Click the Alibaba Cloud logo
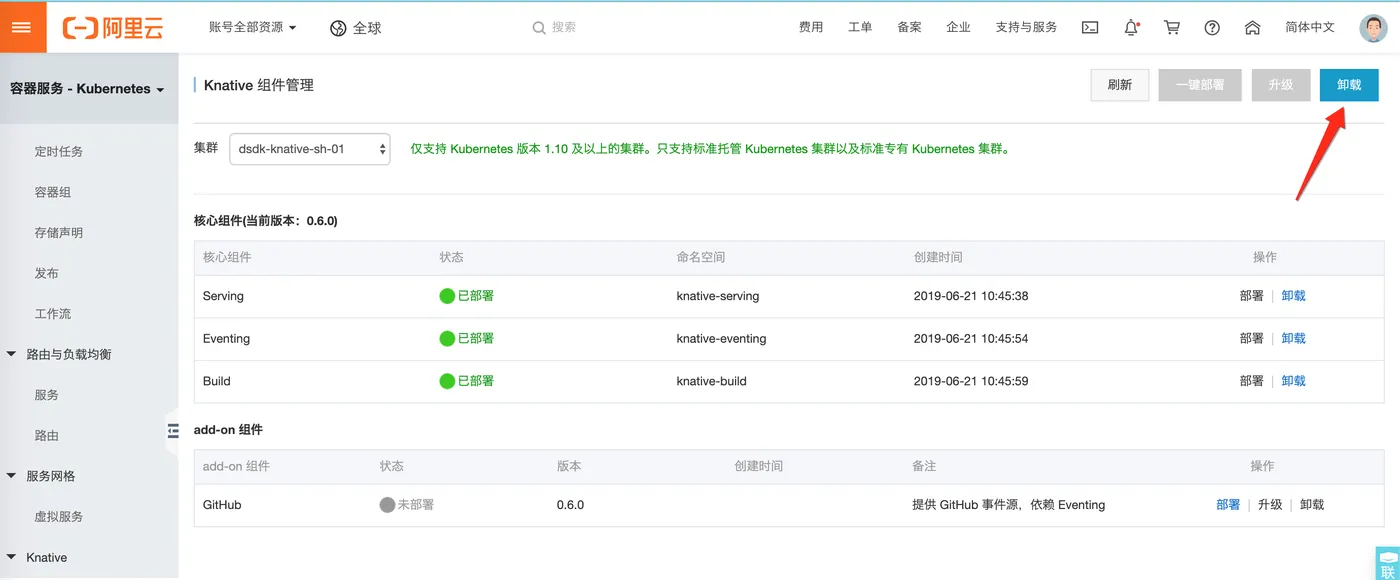The height and width of the screenshot is (580, 1400). click(x=112, y=28)
